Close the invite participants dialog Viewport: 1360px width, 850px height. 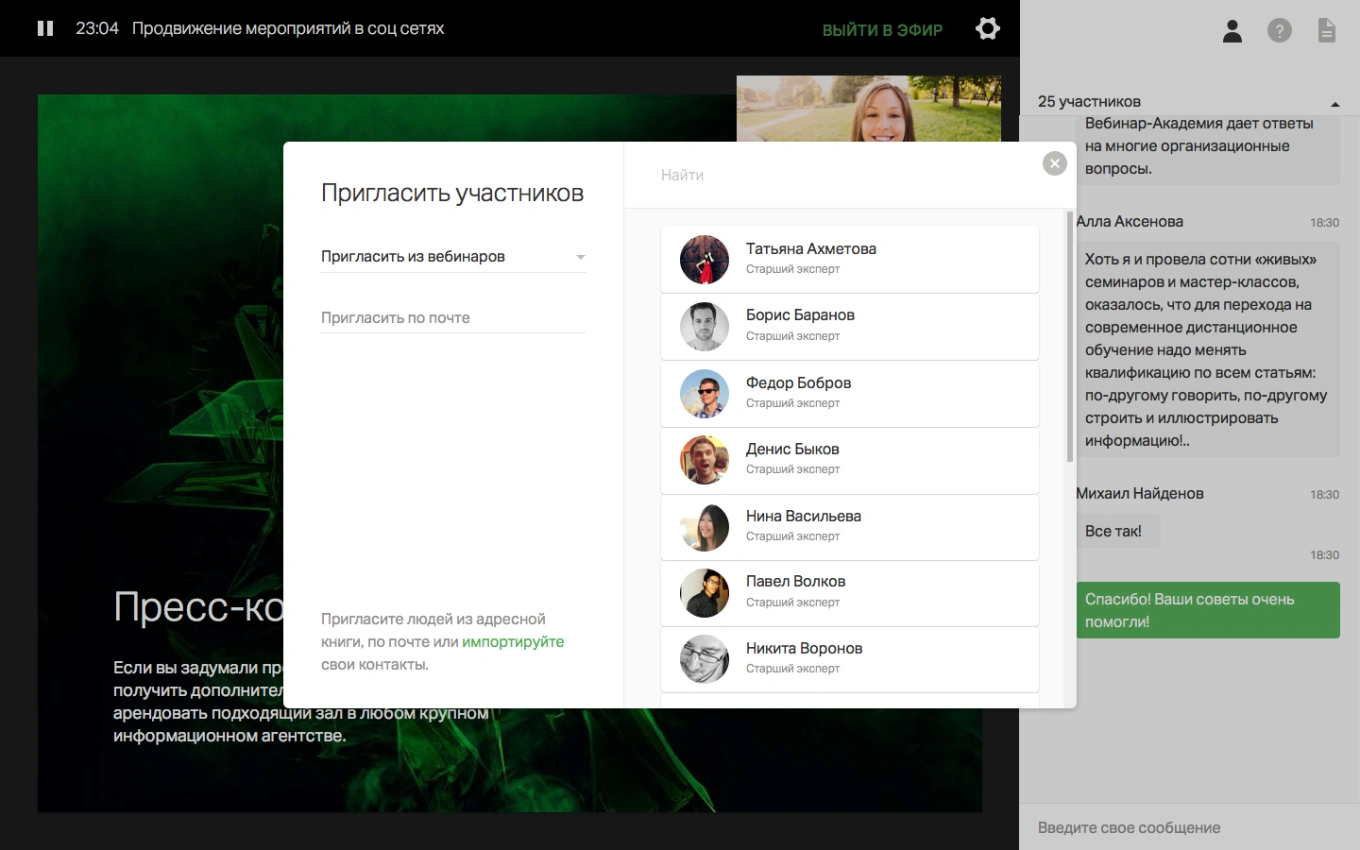1054,163
